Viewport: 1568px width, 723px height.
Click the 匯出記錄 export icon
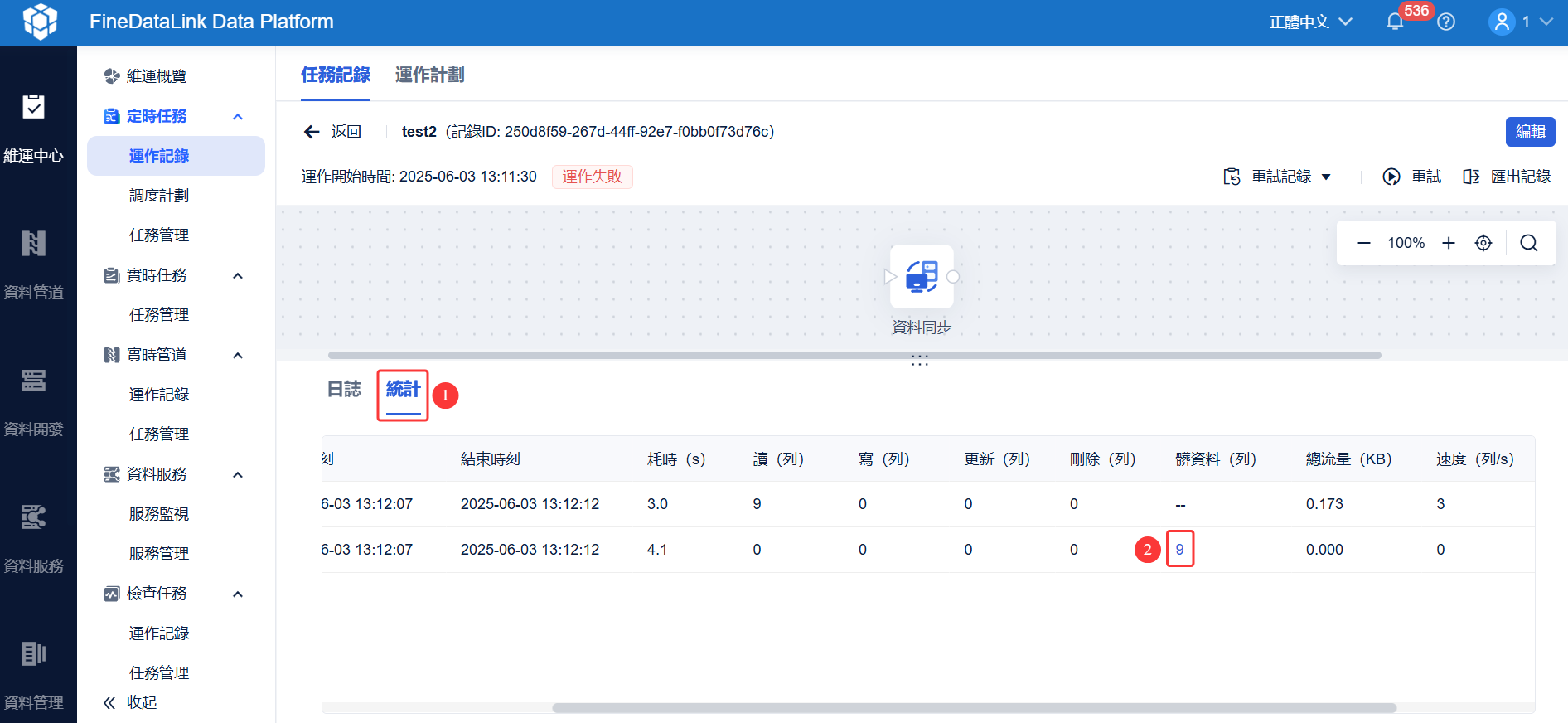(1471, 177)
